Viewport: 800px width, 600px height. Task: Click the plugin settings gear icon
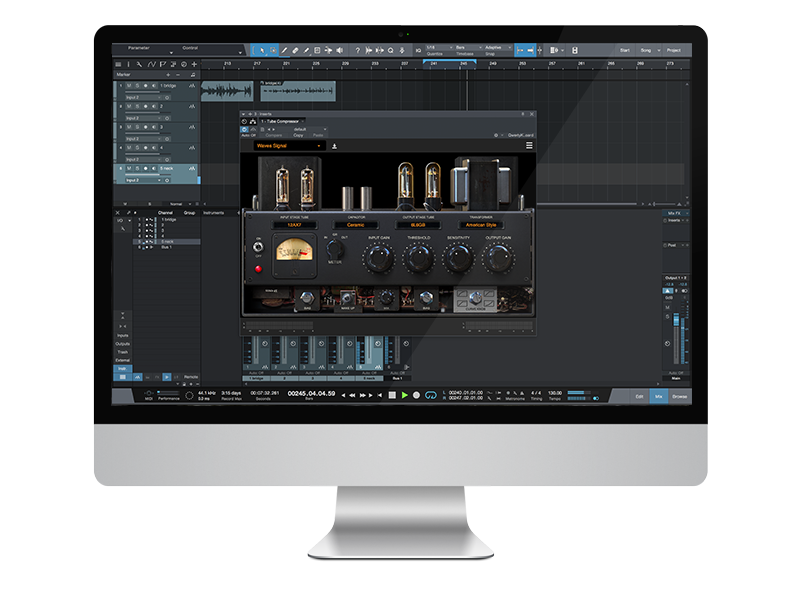click(x=496, y=135)
